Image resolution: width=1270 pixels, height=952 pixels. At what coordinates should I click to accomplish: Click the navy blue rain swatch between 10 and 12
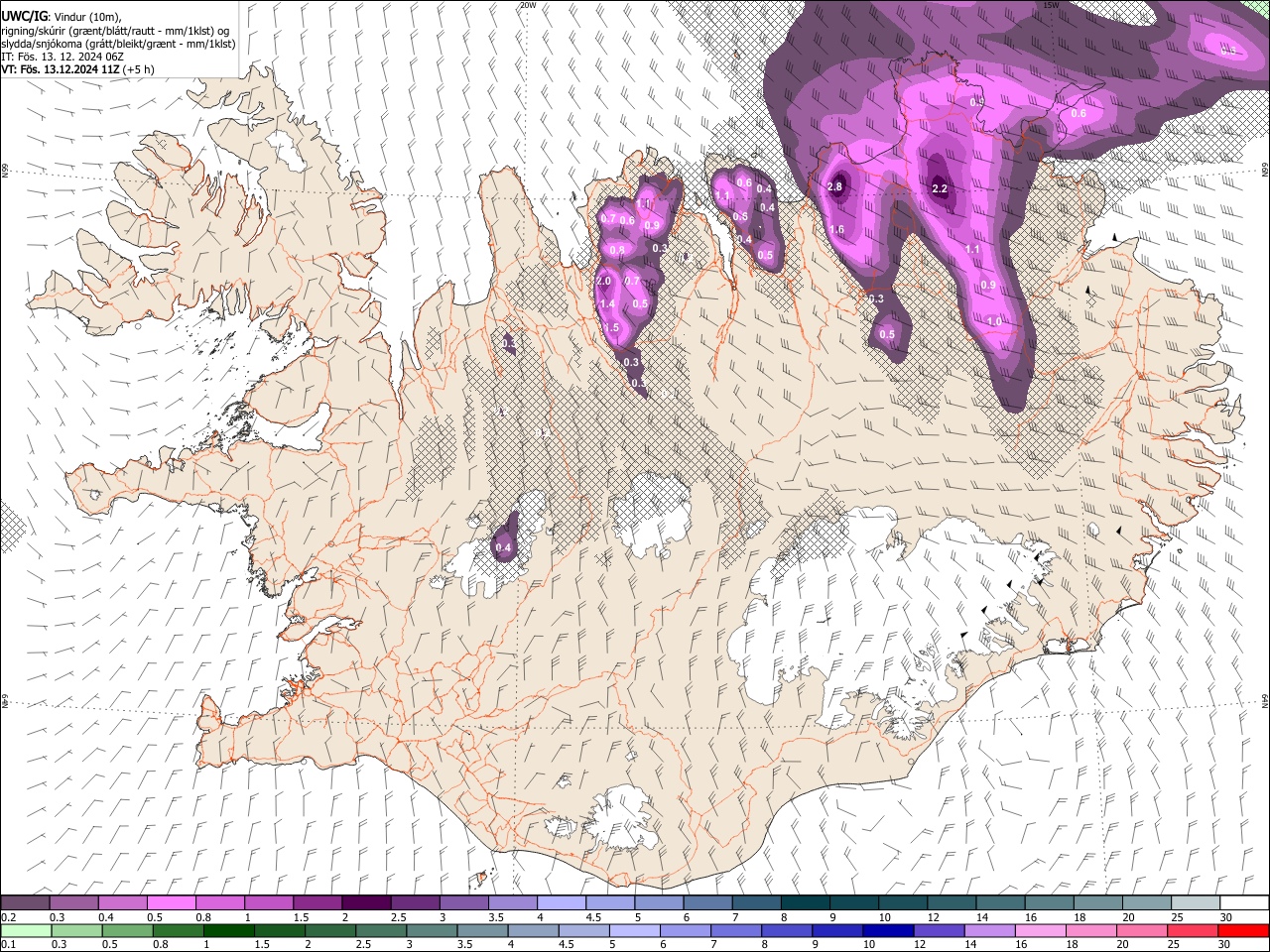pos(887,930)
